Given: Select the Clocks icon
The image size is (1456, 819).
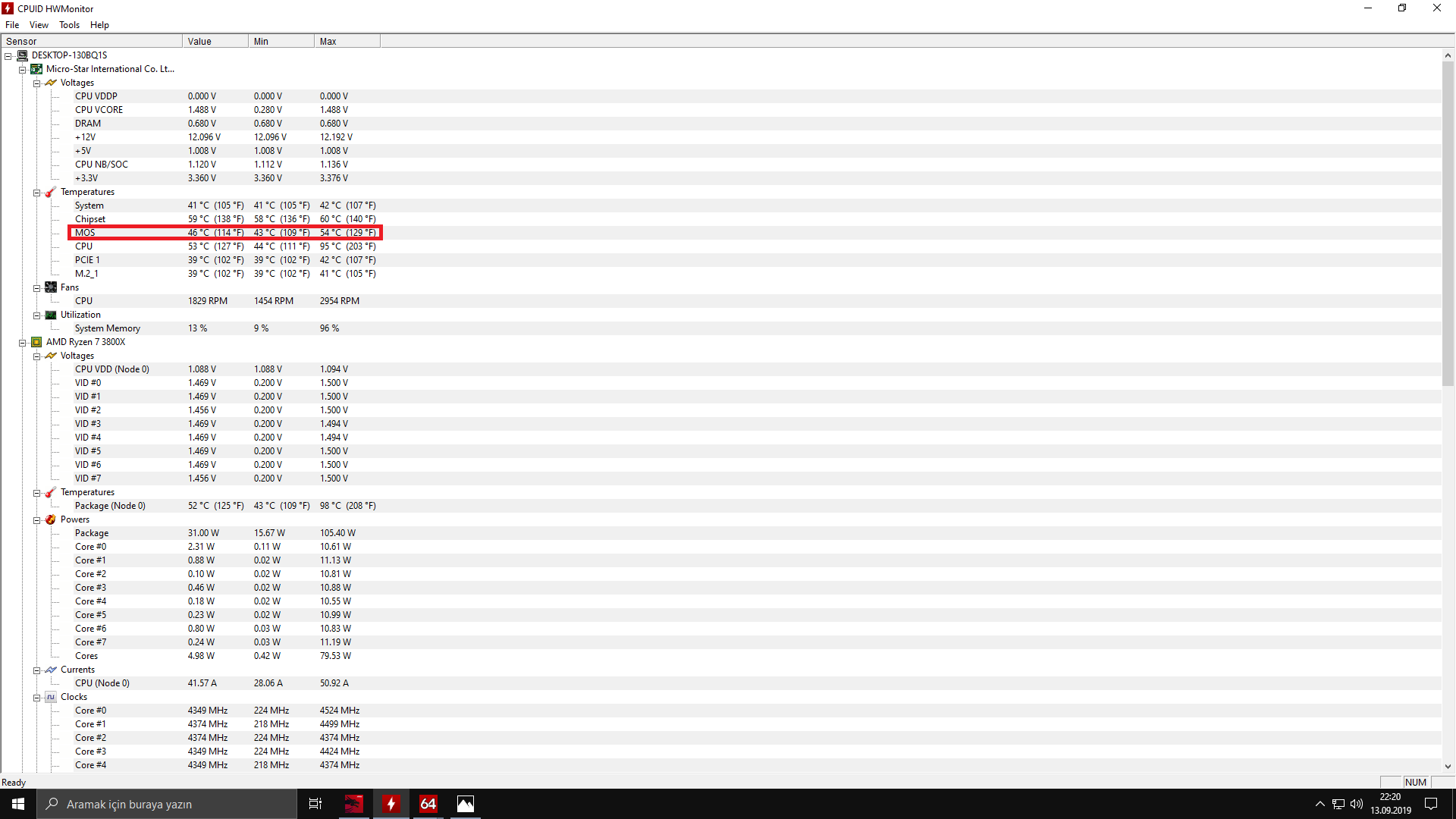Looking at the screenshot, I should click(x=51, y=696).
